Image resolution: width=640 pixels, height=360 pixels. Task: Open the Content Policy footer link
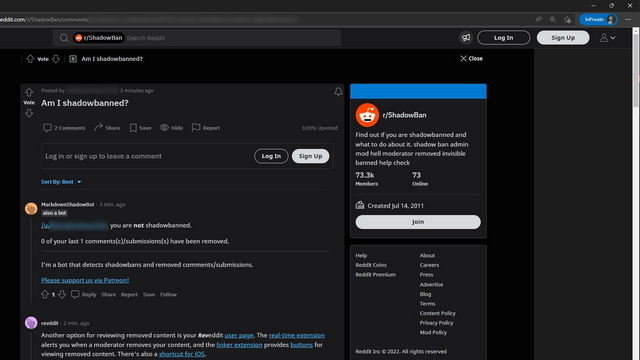tap(438, 313)
